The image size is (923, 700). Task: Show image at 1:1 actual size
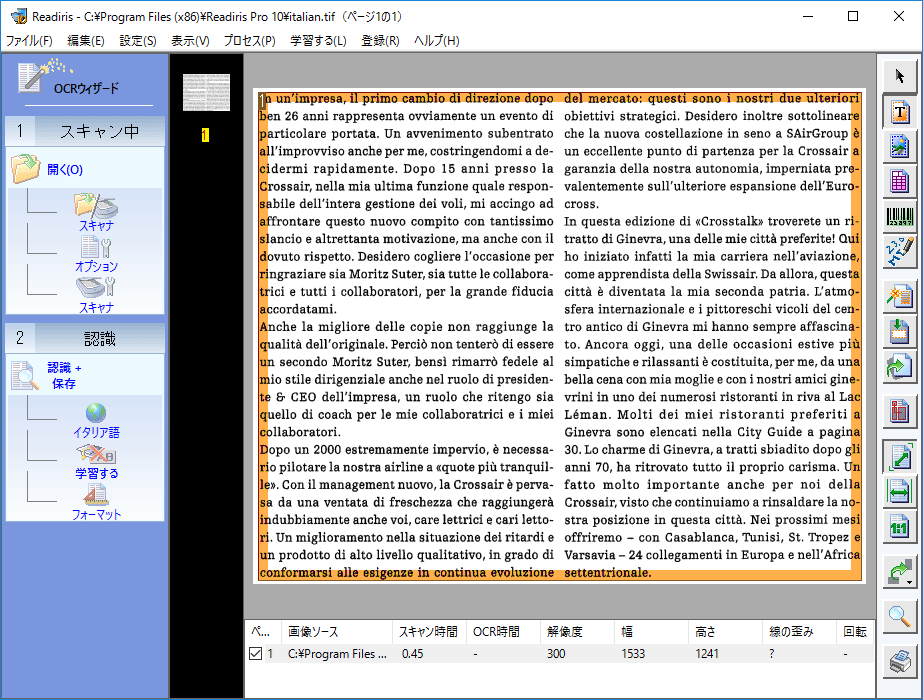(899, 526)
